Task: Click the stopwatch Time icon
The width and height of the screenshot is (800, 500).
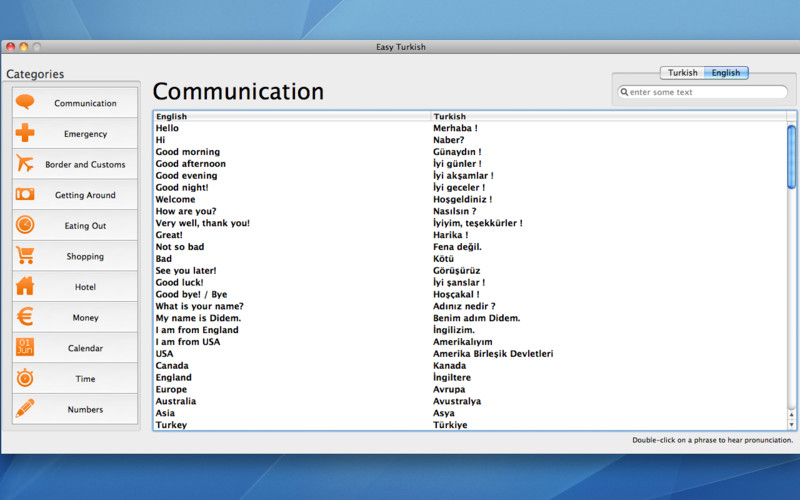Action: tap(25, 379)
